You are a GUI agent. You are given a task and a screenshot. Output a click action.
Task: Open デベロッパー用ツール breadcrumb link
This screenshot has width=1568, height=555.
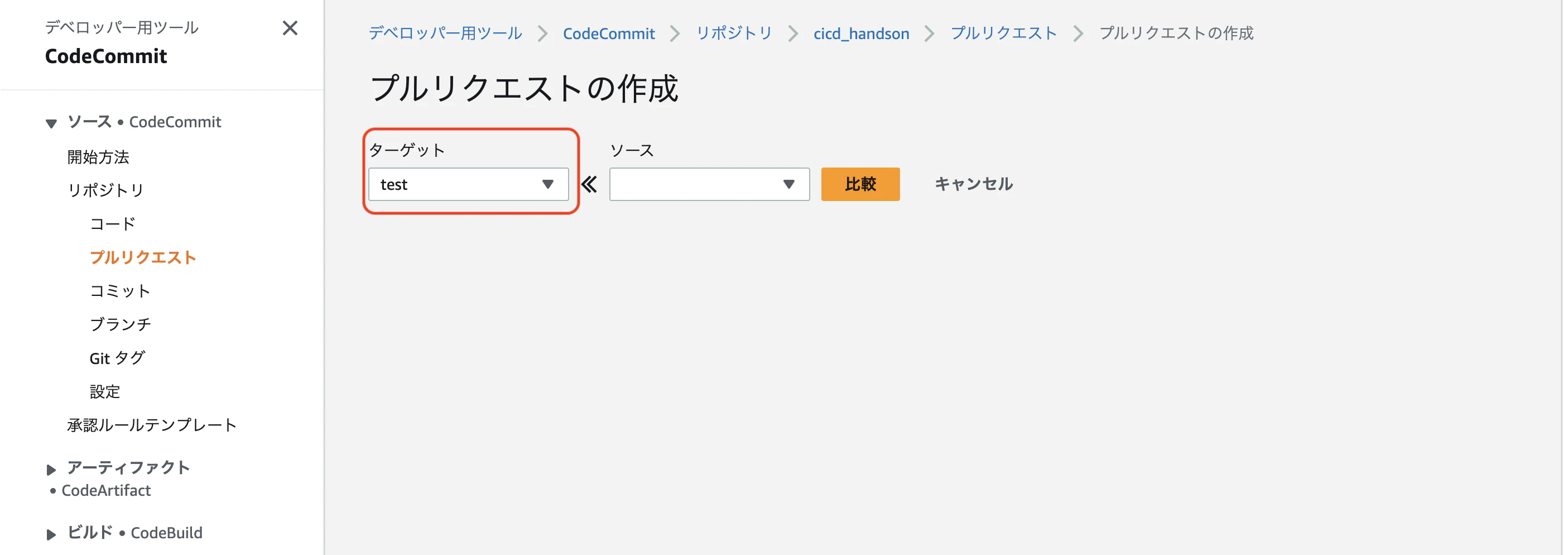click(x=444, y=34)
